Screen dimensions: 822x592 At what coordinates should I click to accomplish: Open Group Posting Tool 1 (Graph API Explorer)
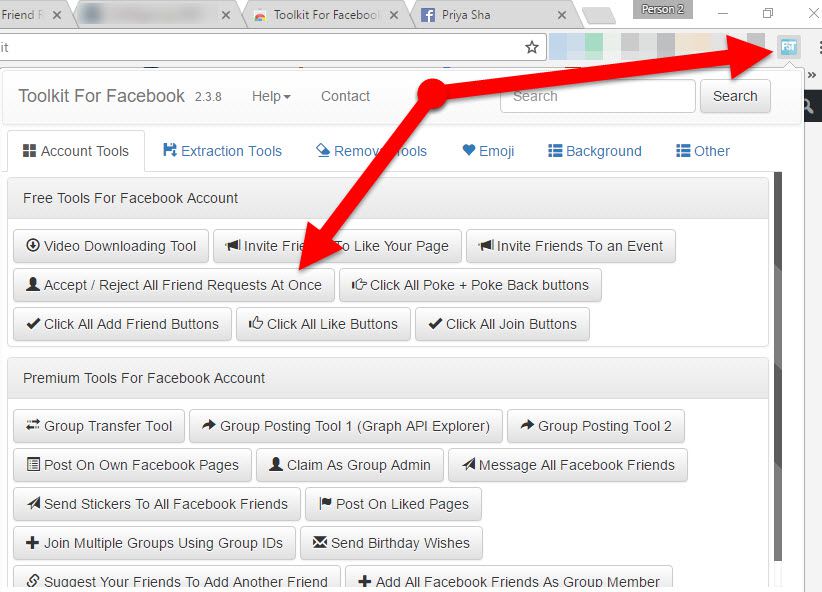[x=346, y=426]
